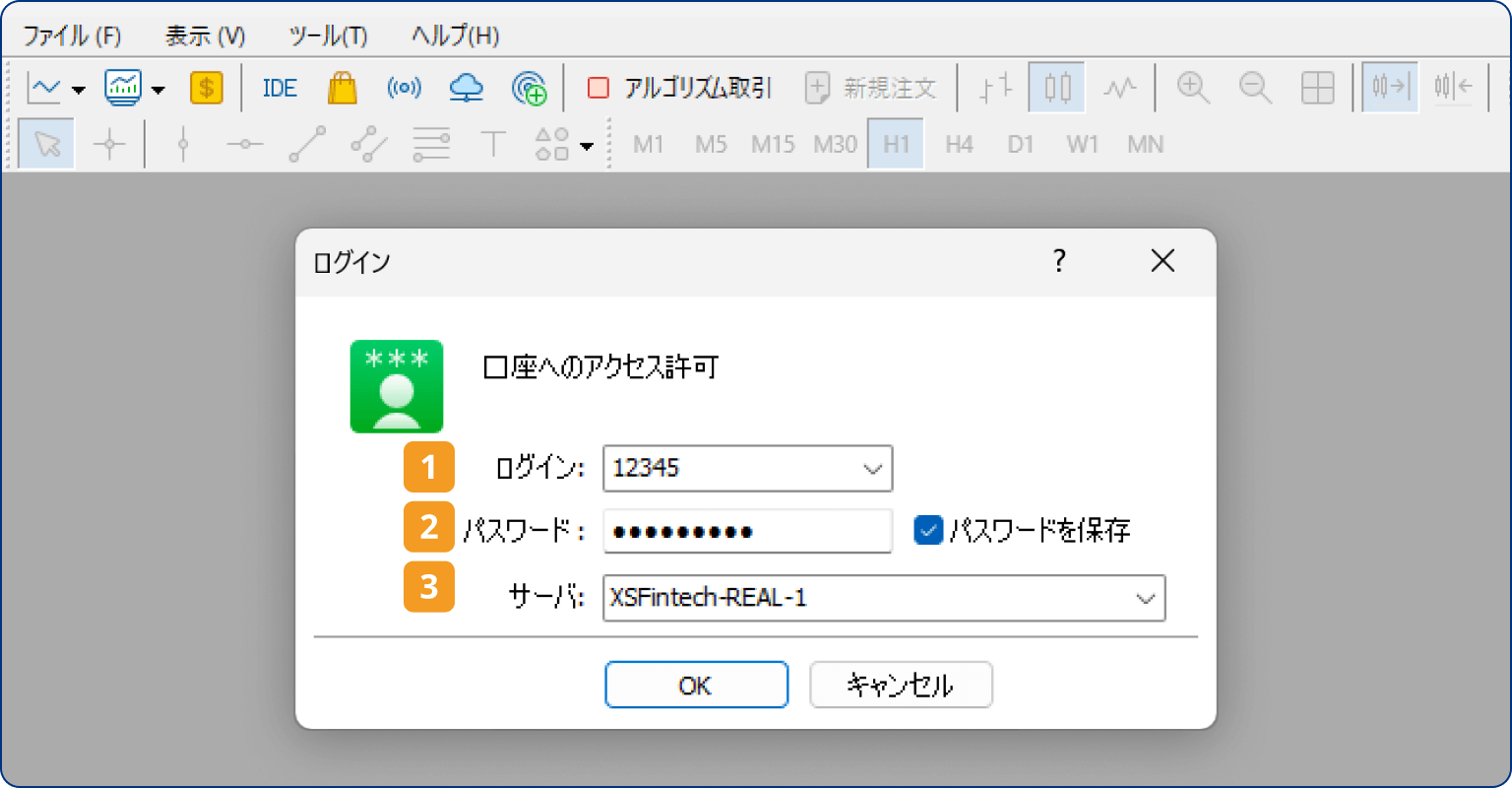Click the radar icon with green plus
This screenshot has height=788, width=1512.
530,89
